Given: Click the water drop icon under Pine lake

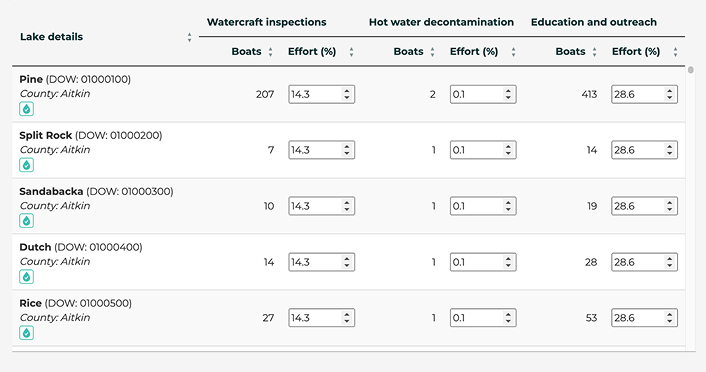Looking at the screenshot, I should [27, 109].
